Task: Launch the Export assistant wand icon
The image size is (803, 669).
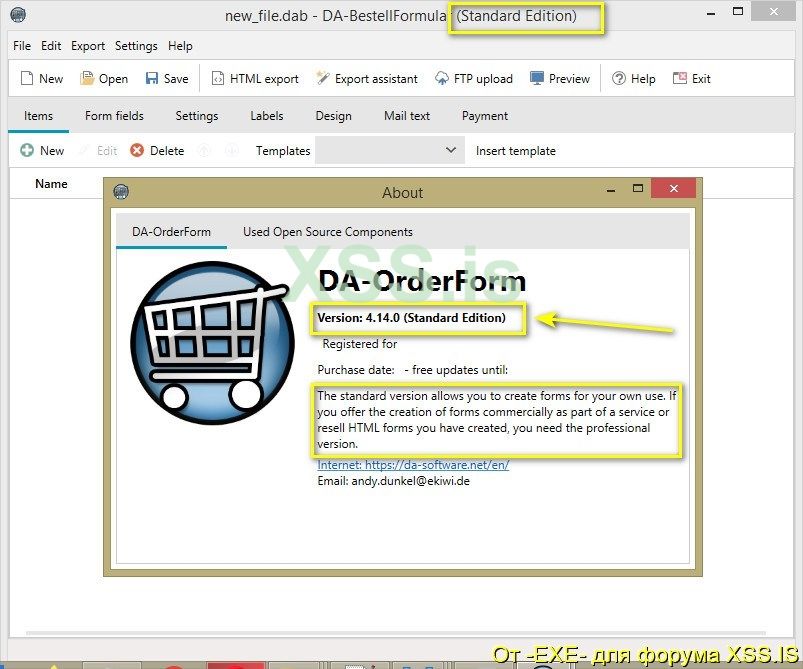Action: [323, 78]
